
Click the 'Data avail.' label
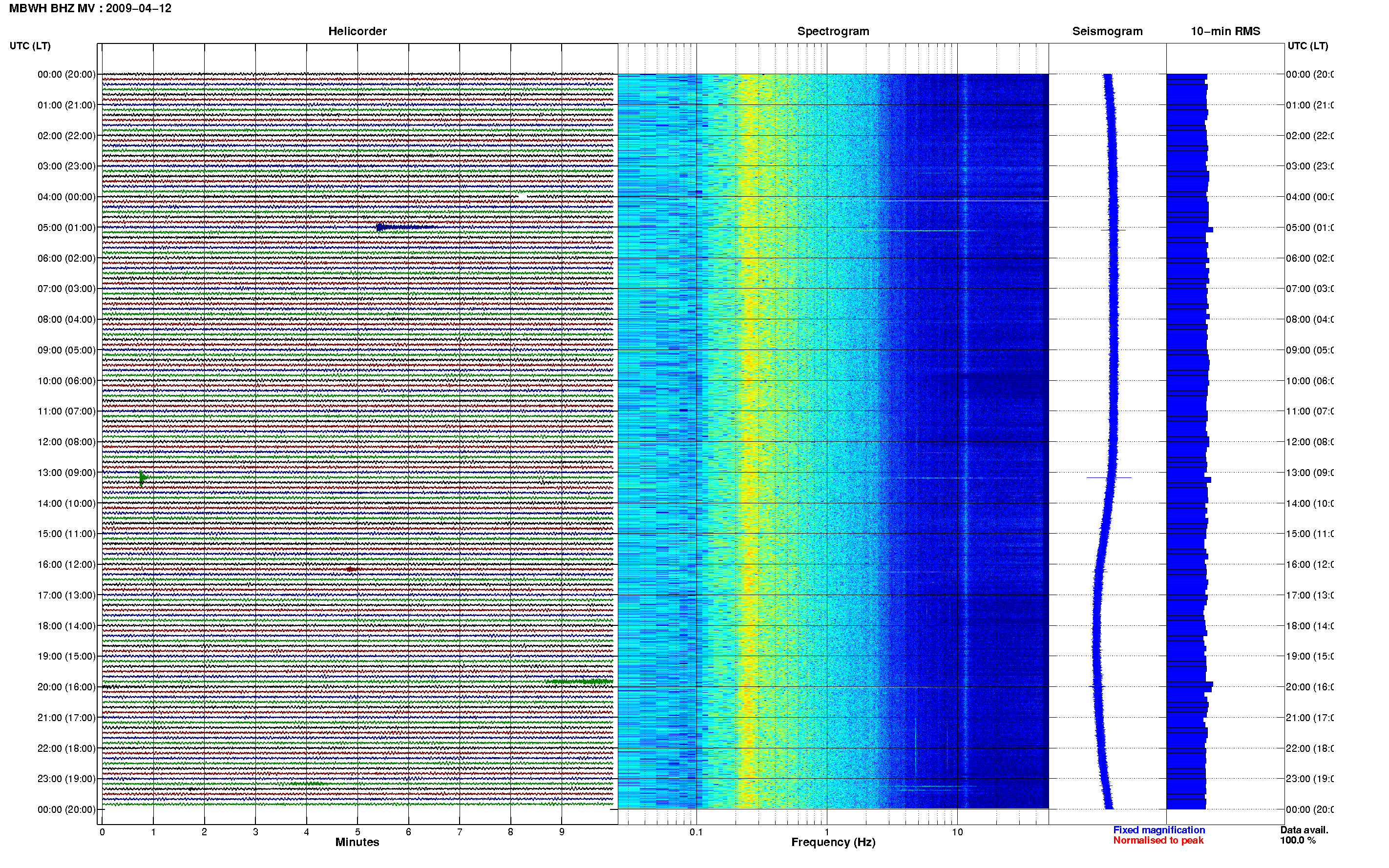(1304, 830)
